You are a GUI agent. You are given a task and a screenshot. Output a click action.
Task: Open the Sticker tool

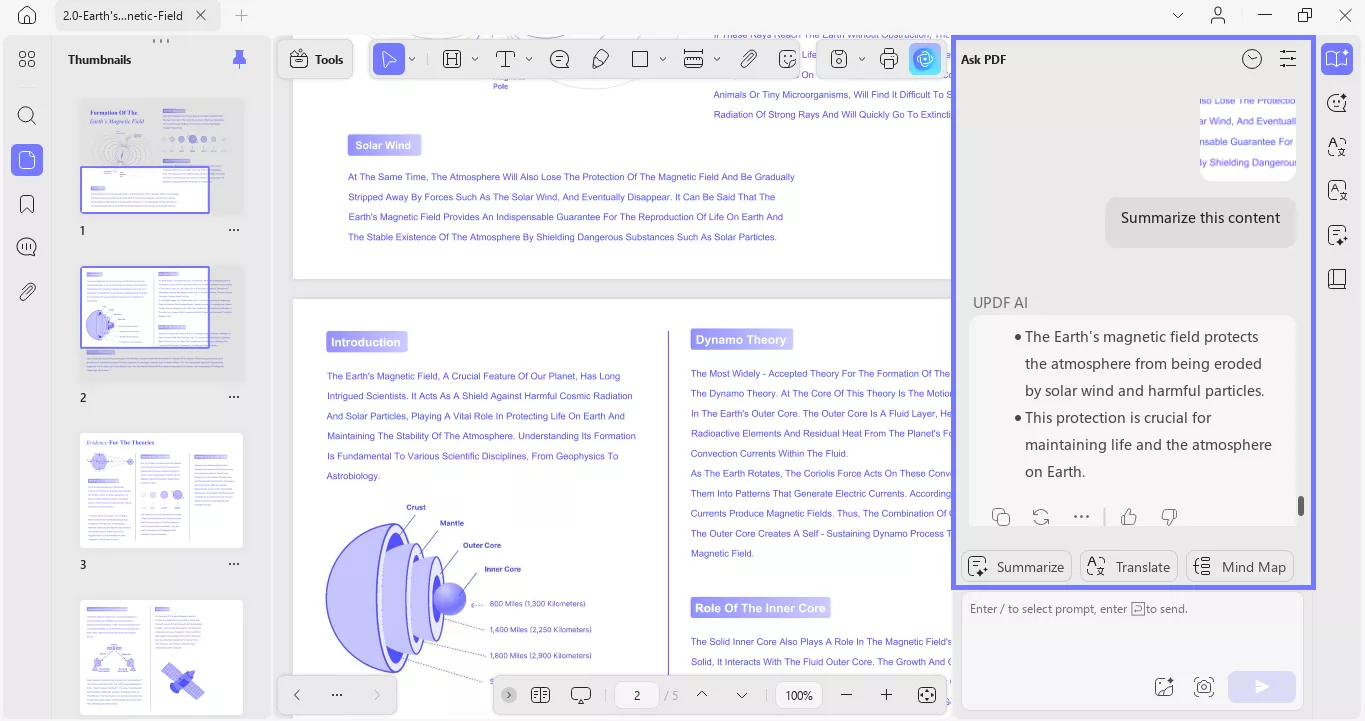coord(788,60)
